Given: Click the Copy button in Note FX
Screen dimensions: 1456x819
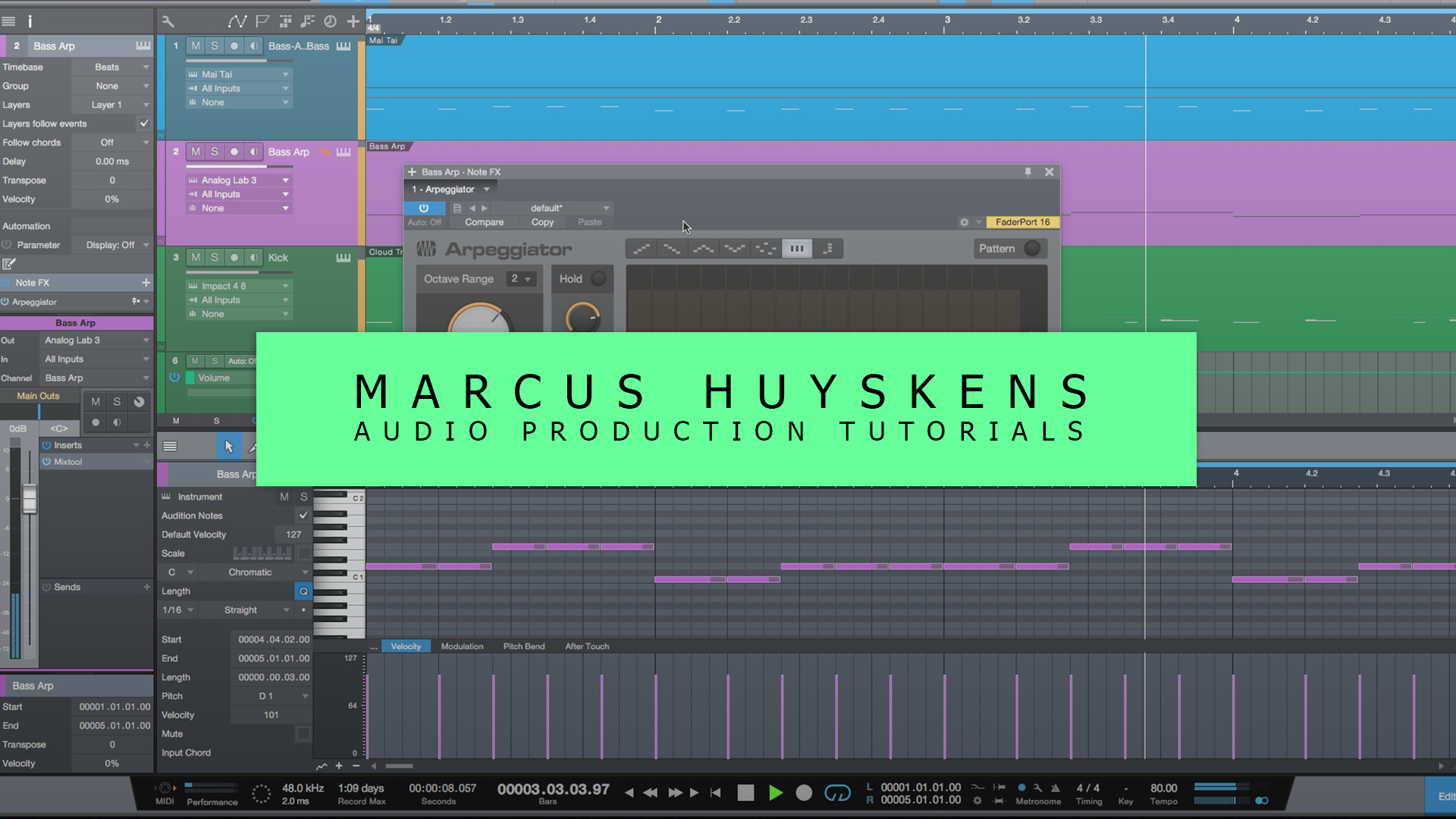Looking at the screenshot, I should click(542, 222).
